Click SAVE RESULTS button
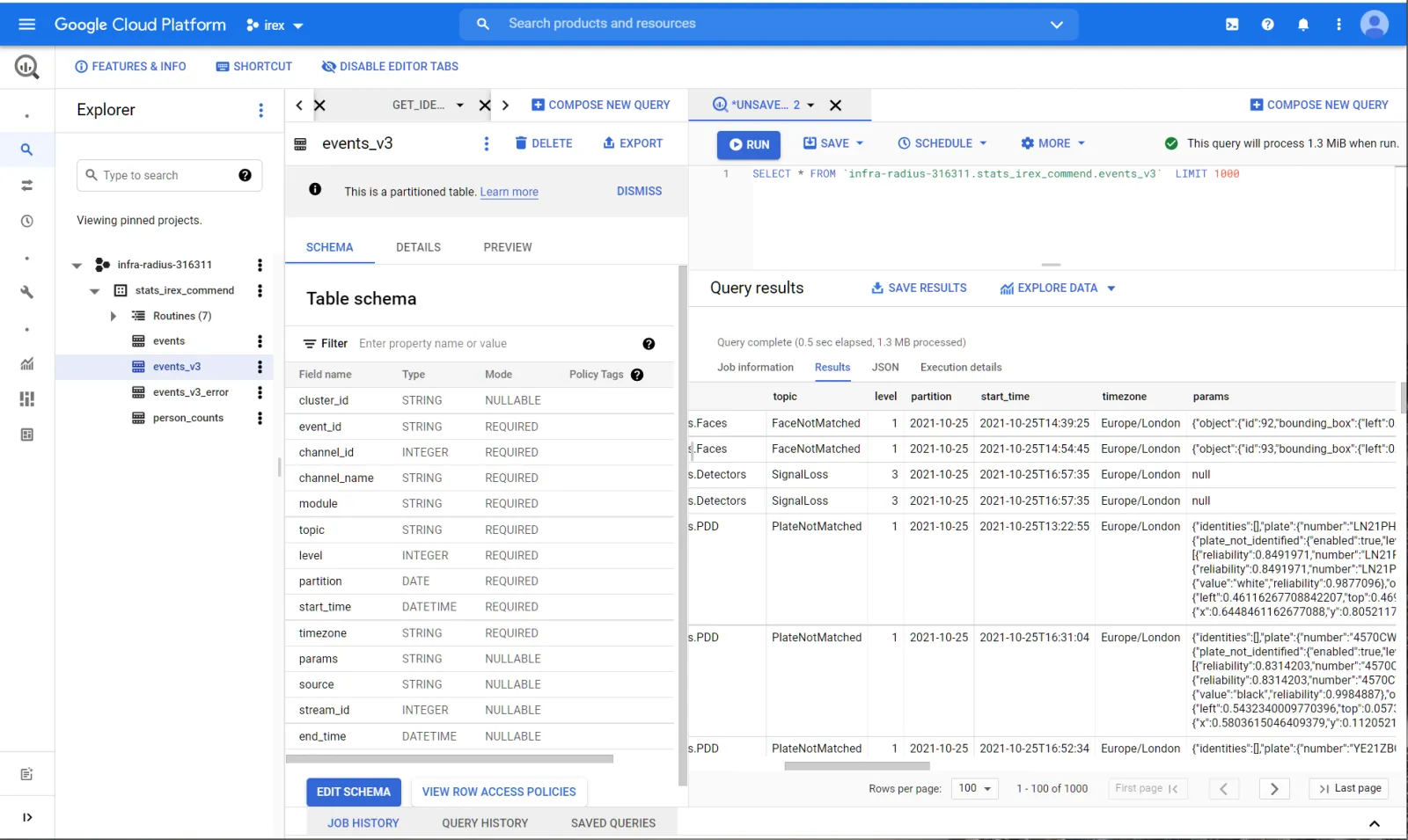This screenshot has width=1408, height=840. (x=919, y=289)
